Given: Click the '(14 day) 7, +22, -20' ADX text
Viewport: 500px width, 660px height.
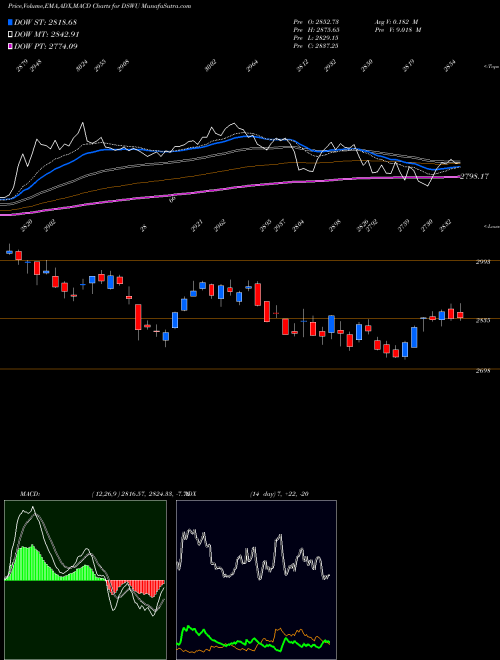Looking at the screenshot, I should tap(279, 494).
